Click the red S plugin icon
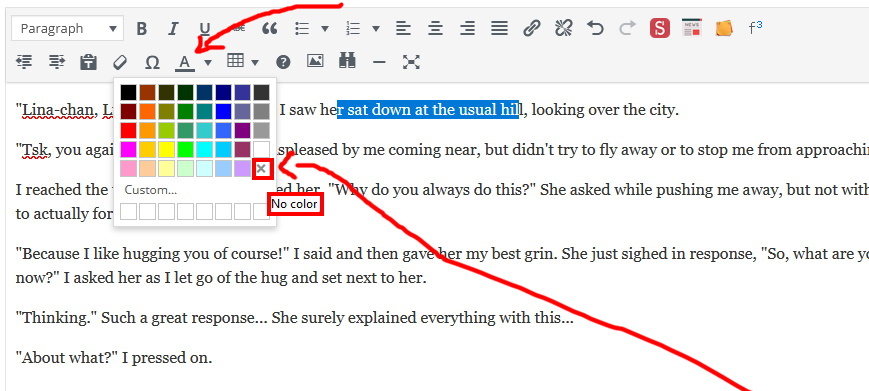This screenshot has height=391, width=869. tap(660, 28)
